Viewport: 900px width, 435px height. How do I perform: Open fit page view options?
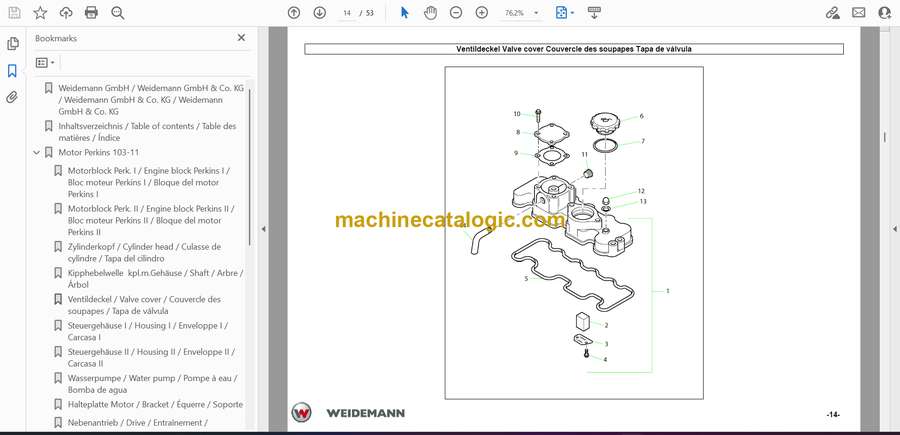[x=565, y=13]
